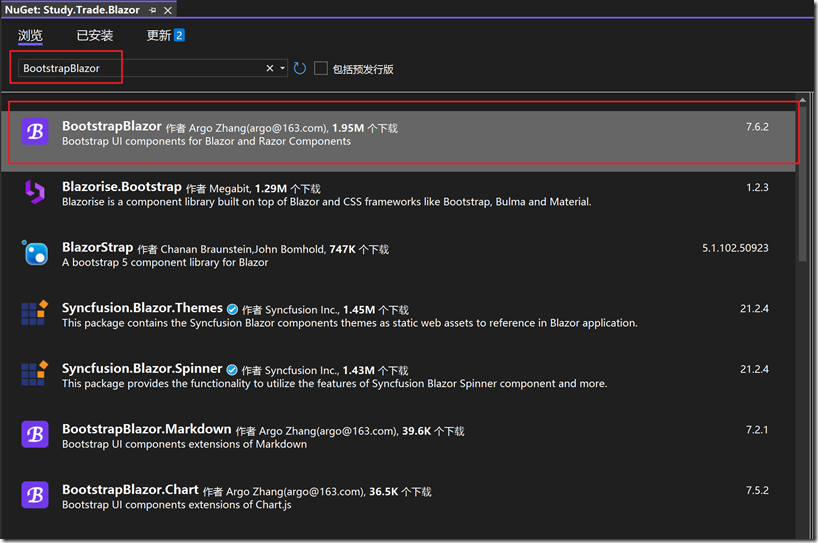Click 'Bootstrap UI components extensions of Chart.js' description
This screenshot has height=543, width=818.
(x=176, y=504)
